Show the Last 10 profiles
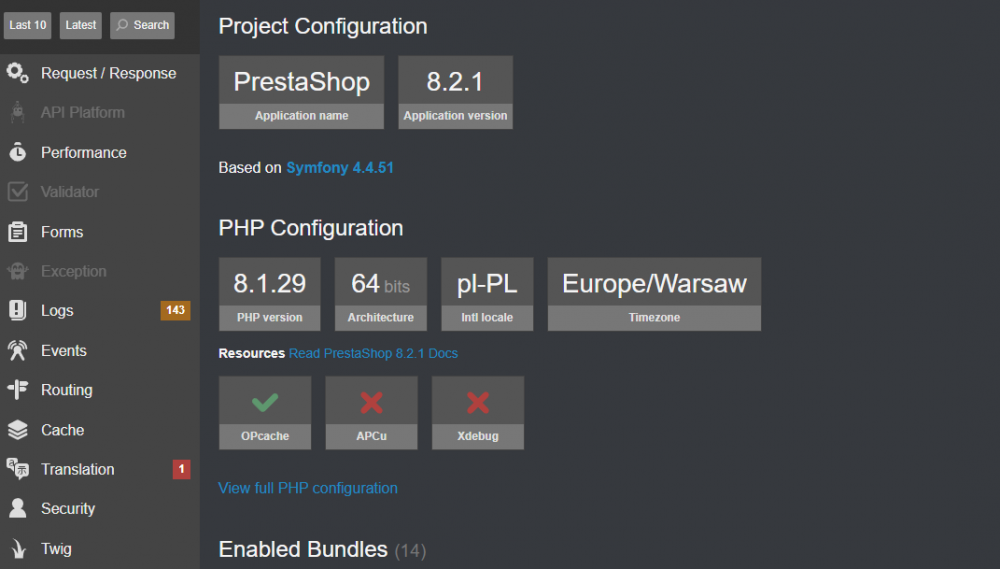1000x569 pixels. click(27, 26)
